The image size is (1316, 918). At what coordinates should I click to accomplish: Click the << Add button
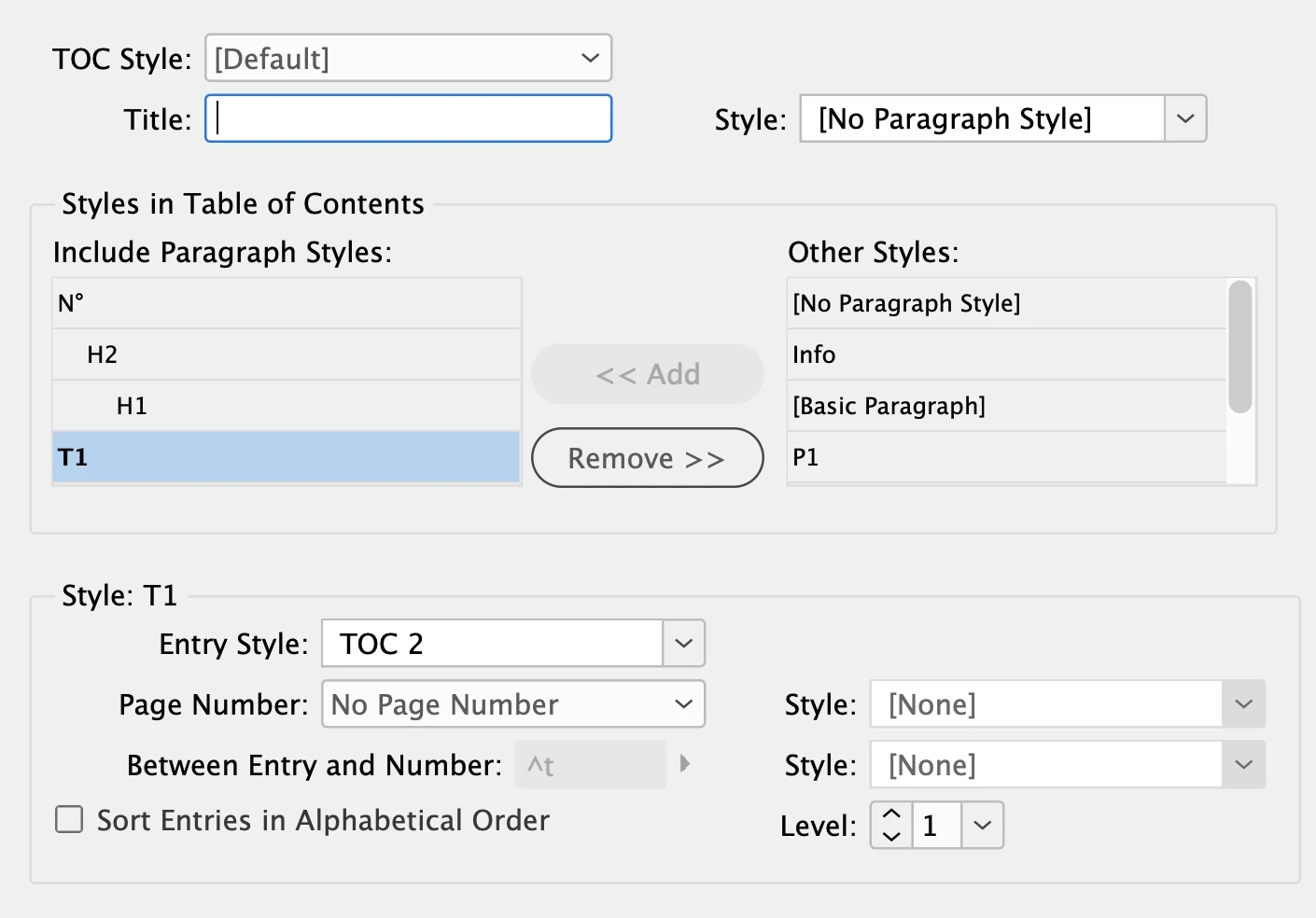[647, 374]
